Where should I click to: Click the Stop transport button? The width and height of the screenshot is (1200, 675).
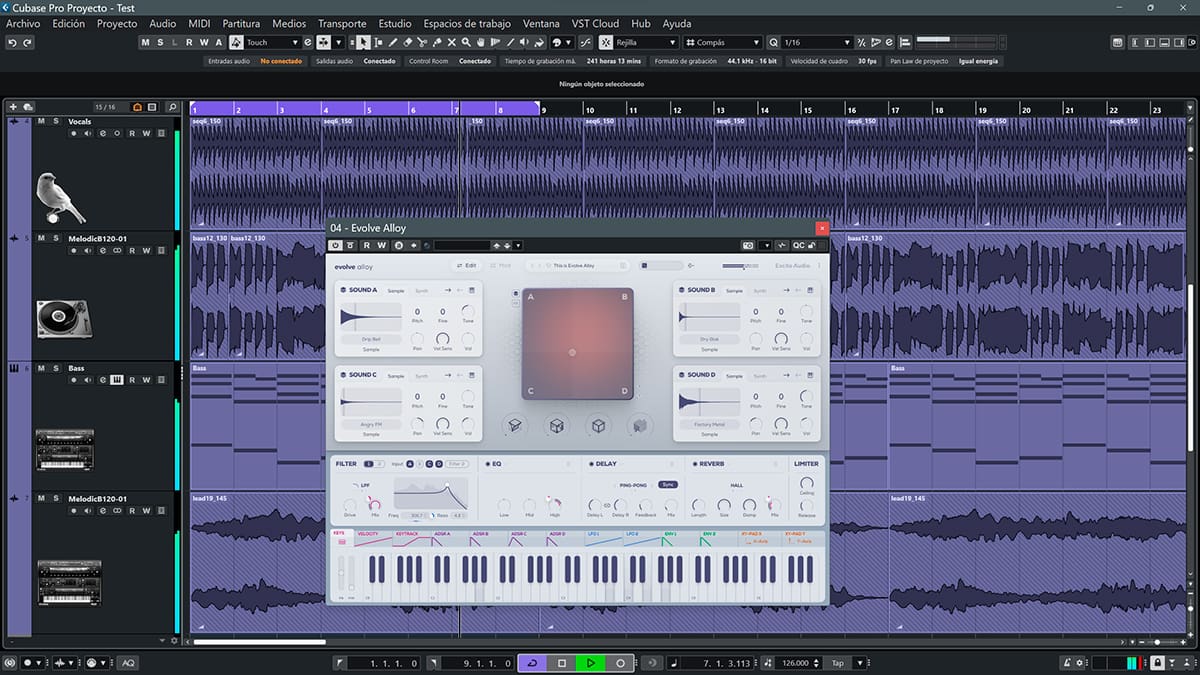click(562, 663)
